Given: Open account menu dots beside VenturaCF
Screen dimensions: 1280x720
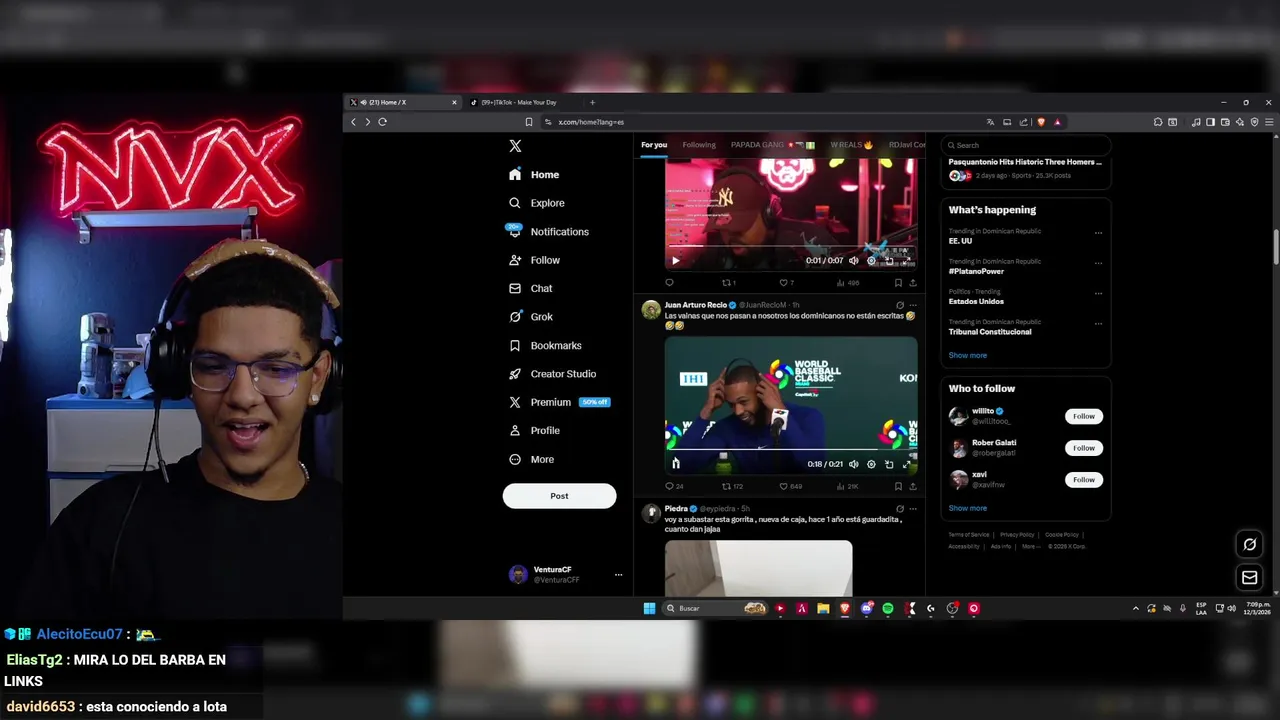Looking at the screenshot, I should [618, 575].
